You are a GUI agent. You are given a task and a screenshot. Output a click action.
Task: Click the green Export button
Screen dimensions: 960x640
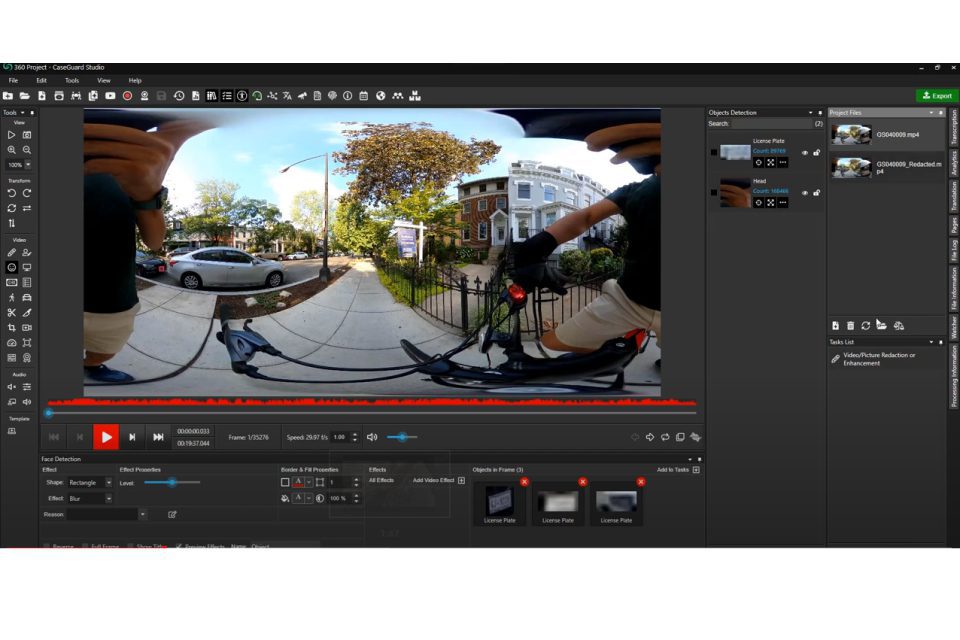[937, 96]
